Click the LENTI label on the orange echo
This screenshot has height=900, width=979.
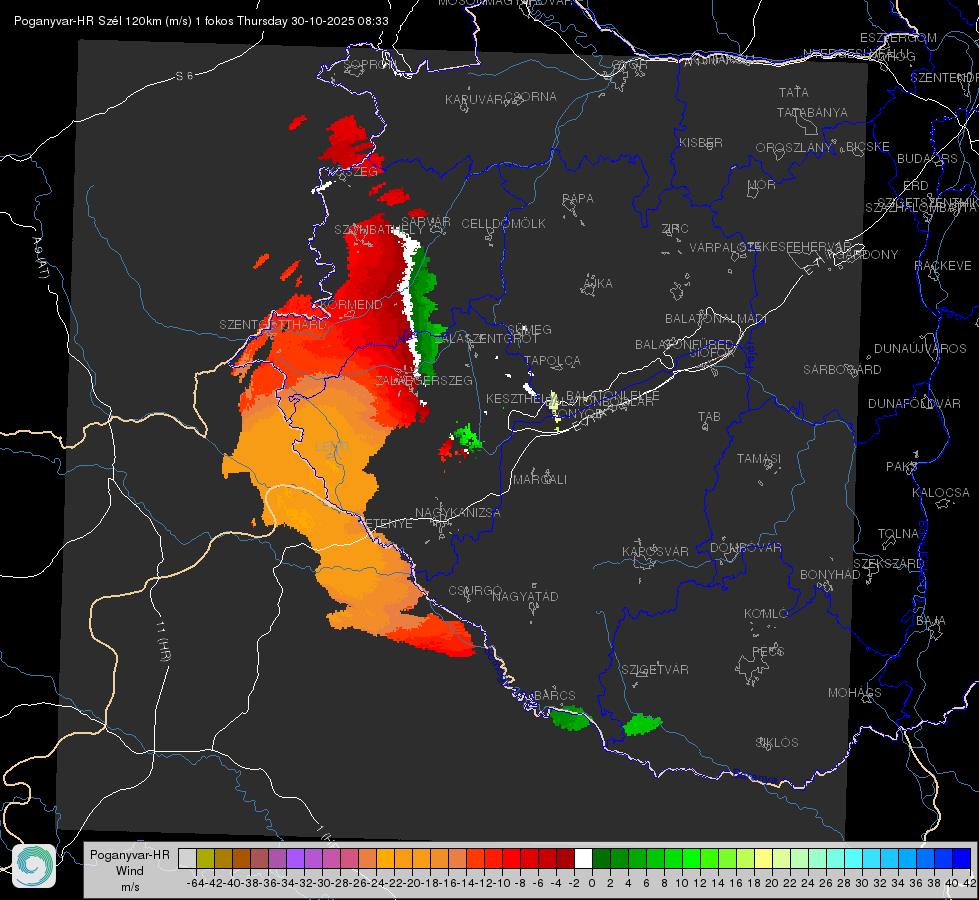point(332,446)
